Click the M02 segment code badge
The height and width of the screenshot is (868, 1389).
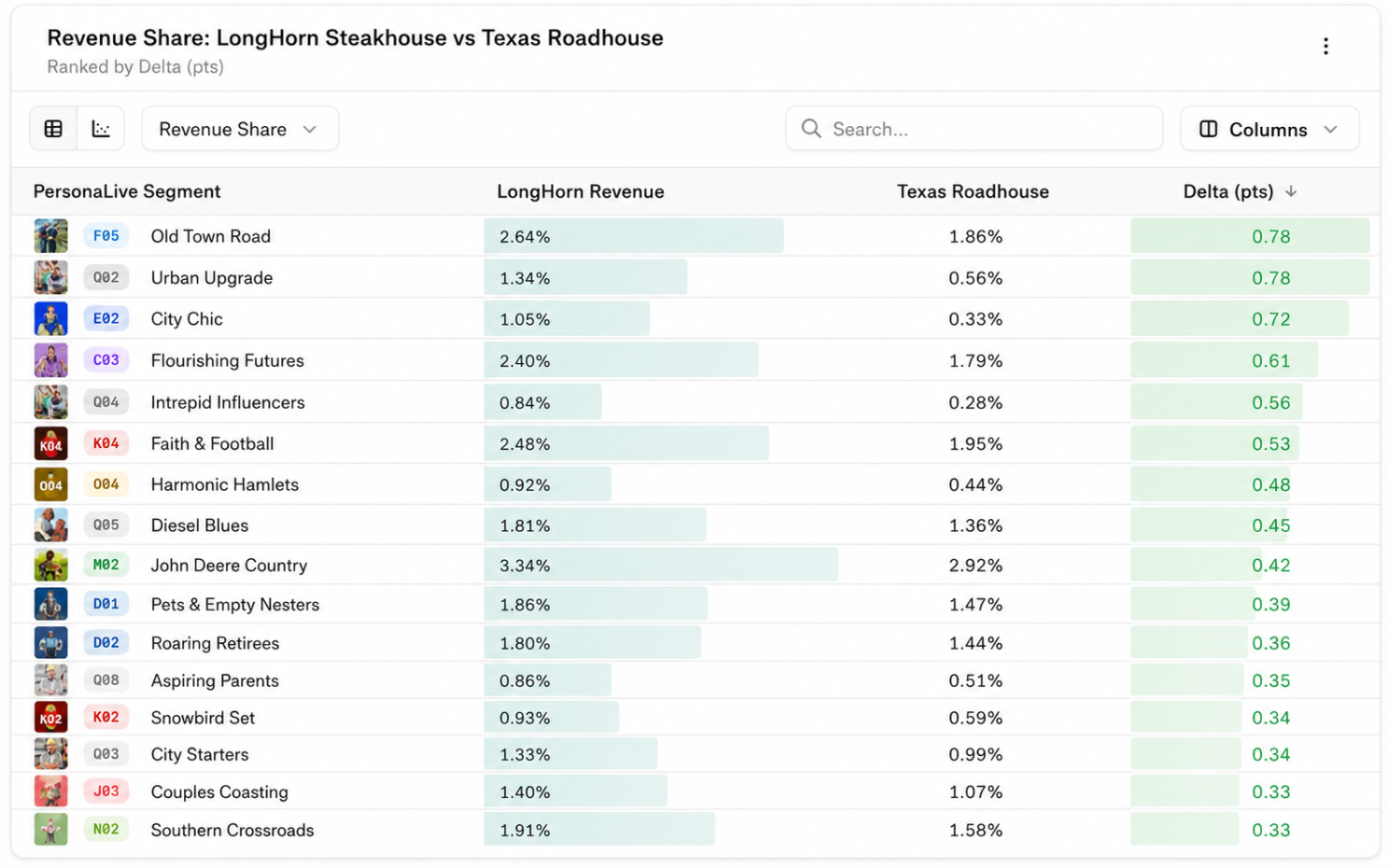(x=105, y=565)
